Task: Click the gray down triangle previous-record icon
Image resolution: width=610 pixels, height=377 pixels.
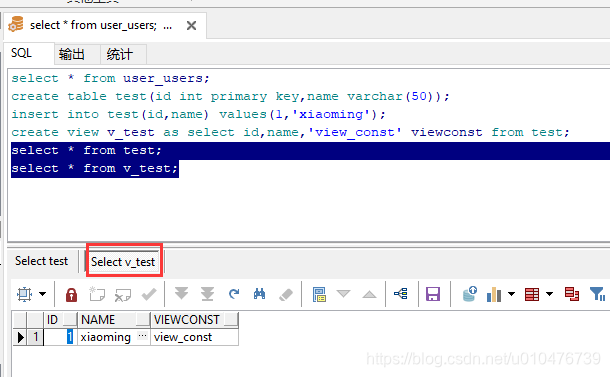Action: tap(343, 293)
